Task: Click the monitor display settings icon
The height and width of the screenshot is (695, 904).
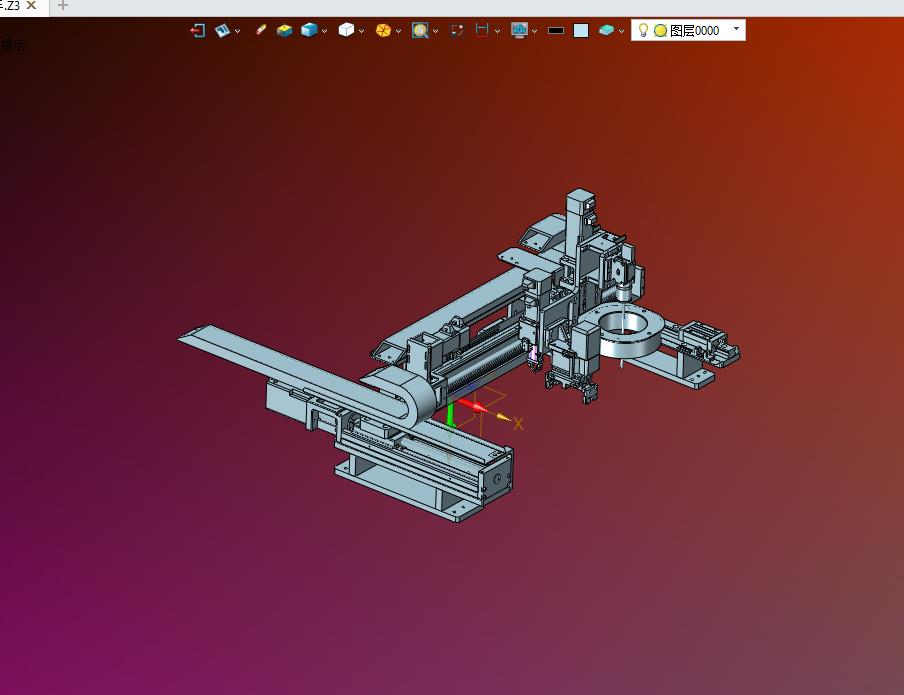Action: coord(519,30)
